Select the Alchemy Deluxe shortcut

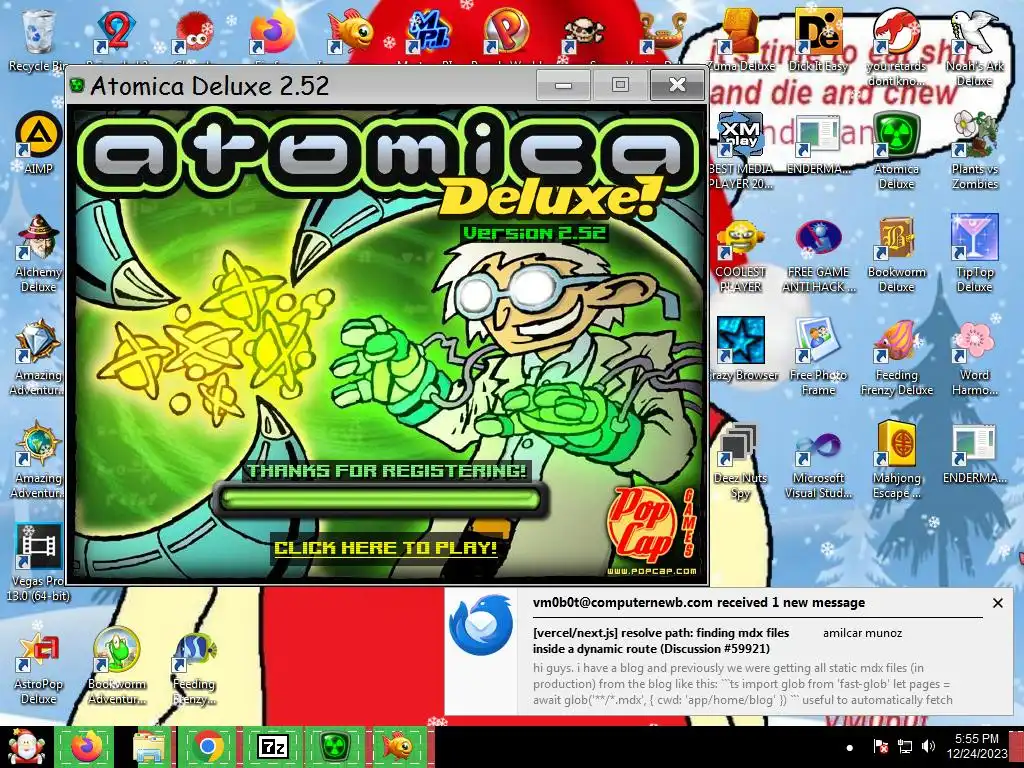click(x=39, y=253)
